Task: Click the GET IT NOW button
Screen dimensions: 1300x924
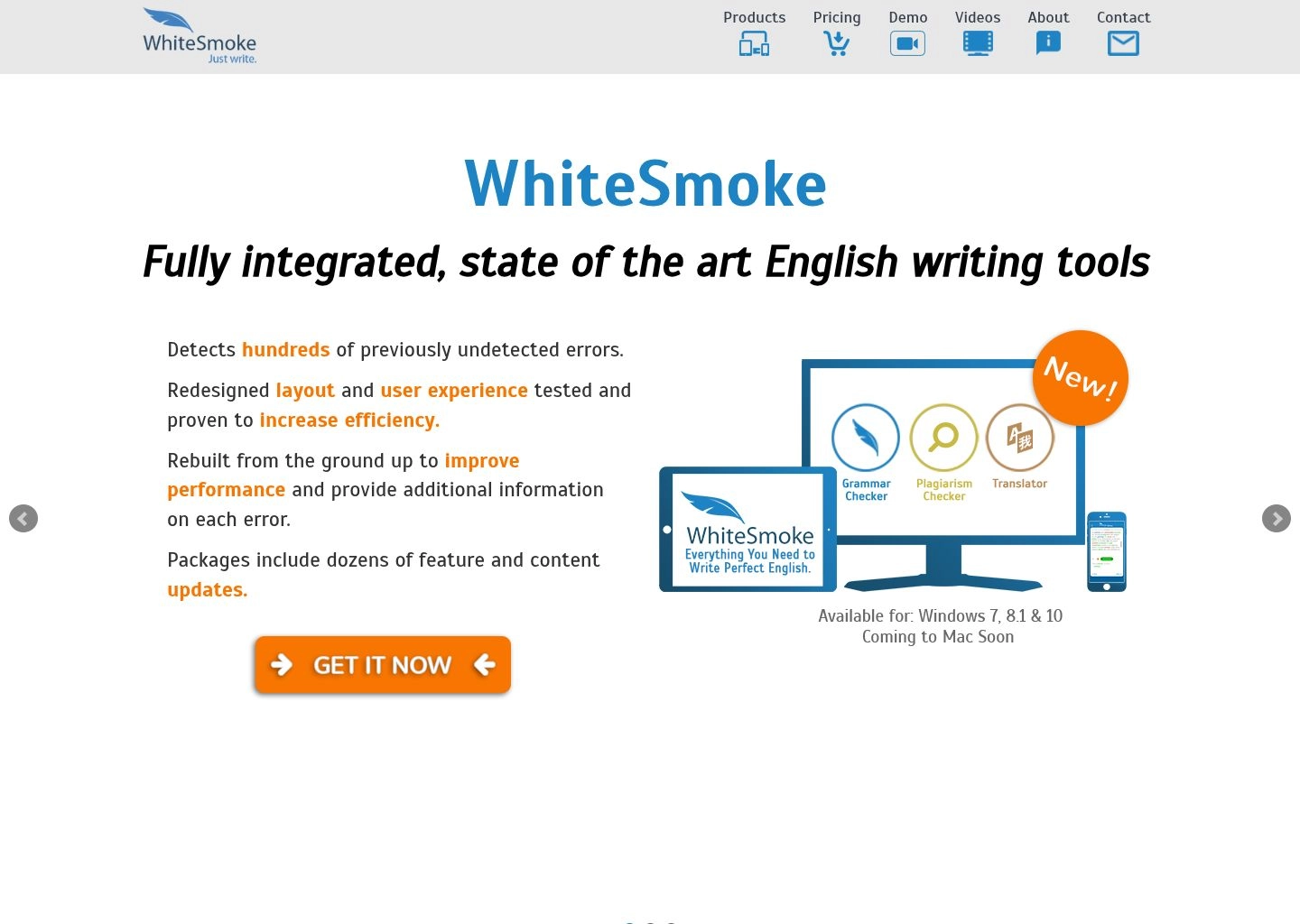Action: click(x=383, y=665)
